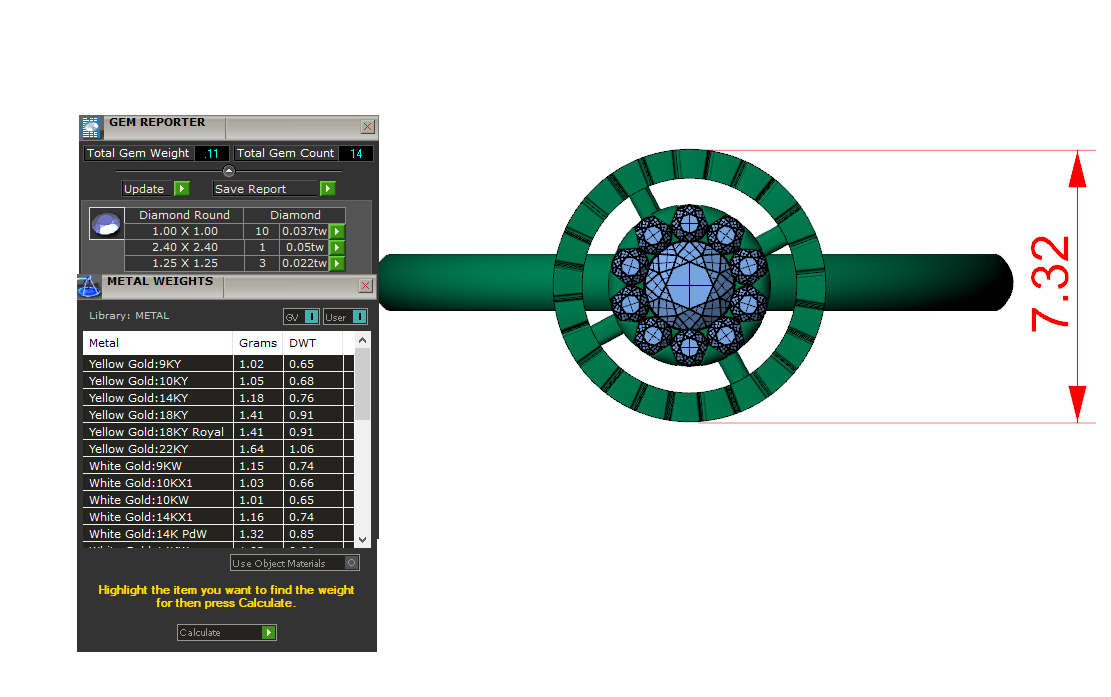Viewport: 1111px width, 697px height.
Task: Collapse Gem Reporter using the up-arrow handle
Action: coord(228,171)
